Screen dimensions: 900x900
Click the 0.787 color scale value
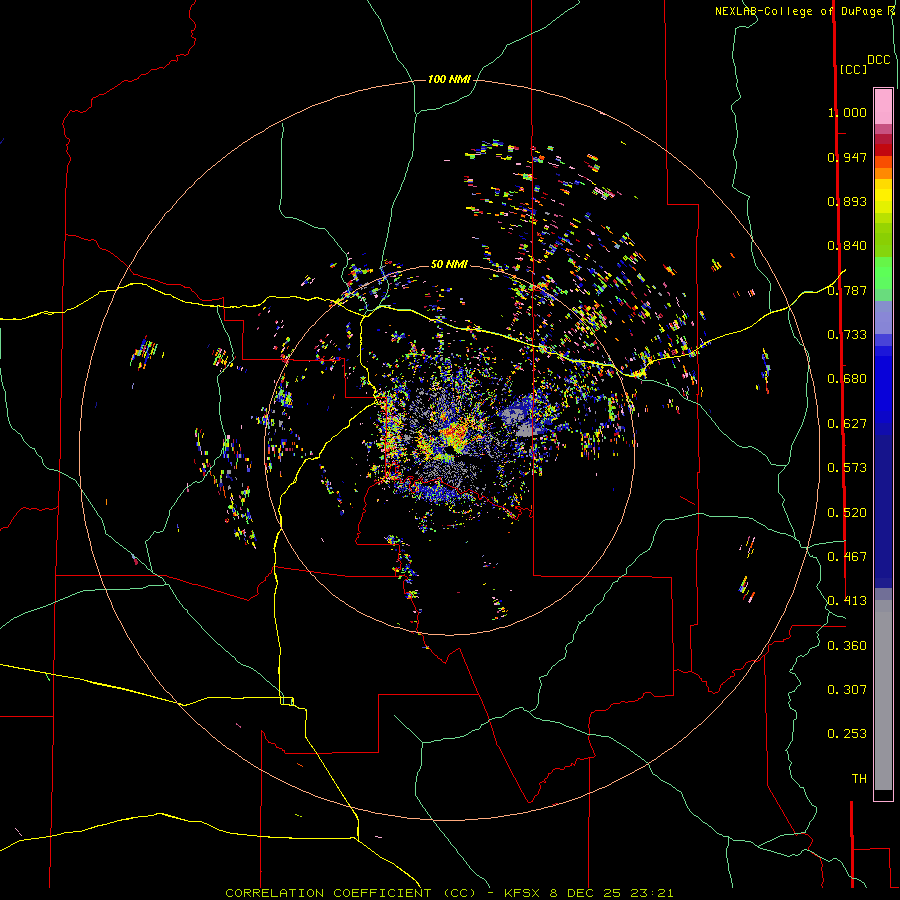tap(847, 290)
